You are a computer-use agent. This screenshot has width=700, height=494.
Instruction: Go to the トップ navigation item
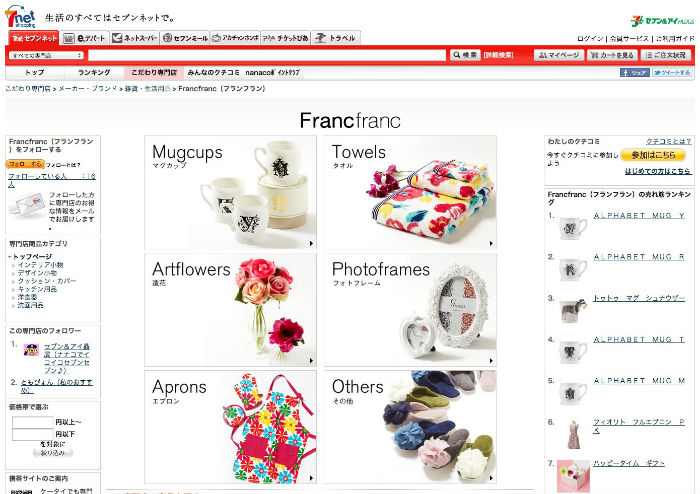point(35,72)
